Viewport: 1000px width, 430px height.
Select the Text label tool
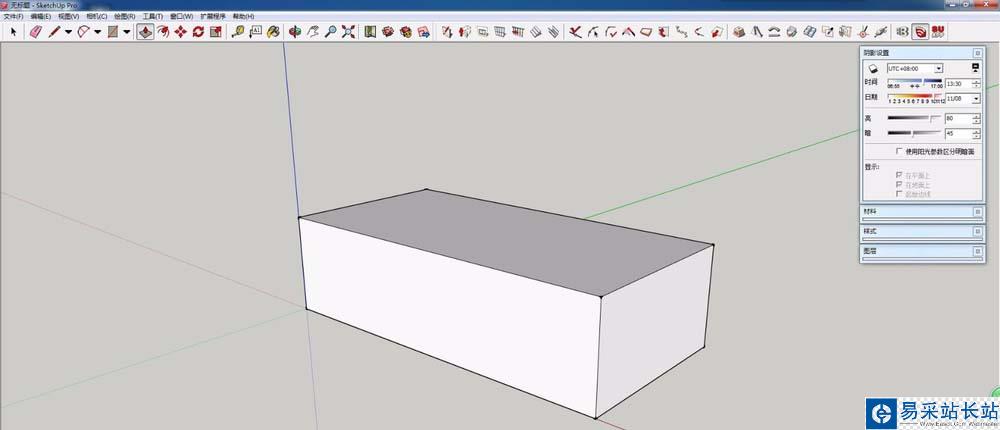[255, 32]
